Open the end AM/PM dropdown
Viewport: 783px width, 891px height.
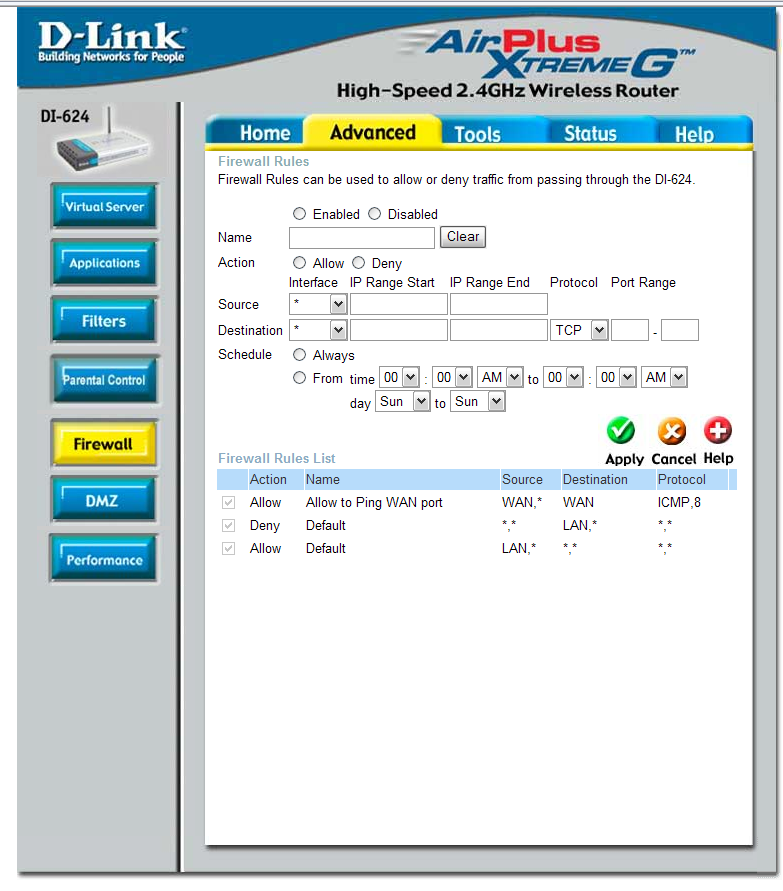(664, 377)
